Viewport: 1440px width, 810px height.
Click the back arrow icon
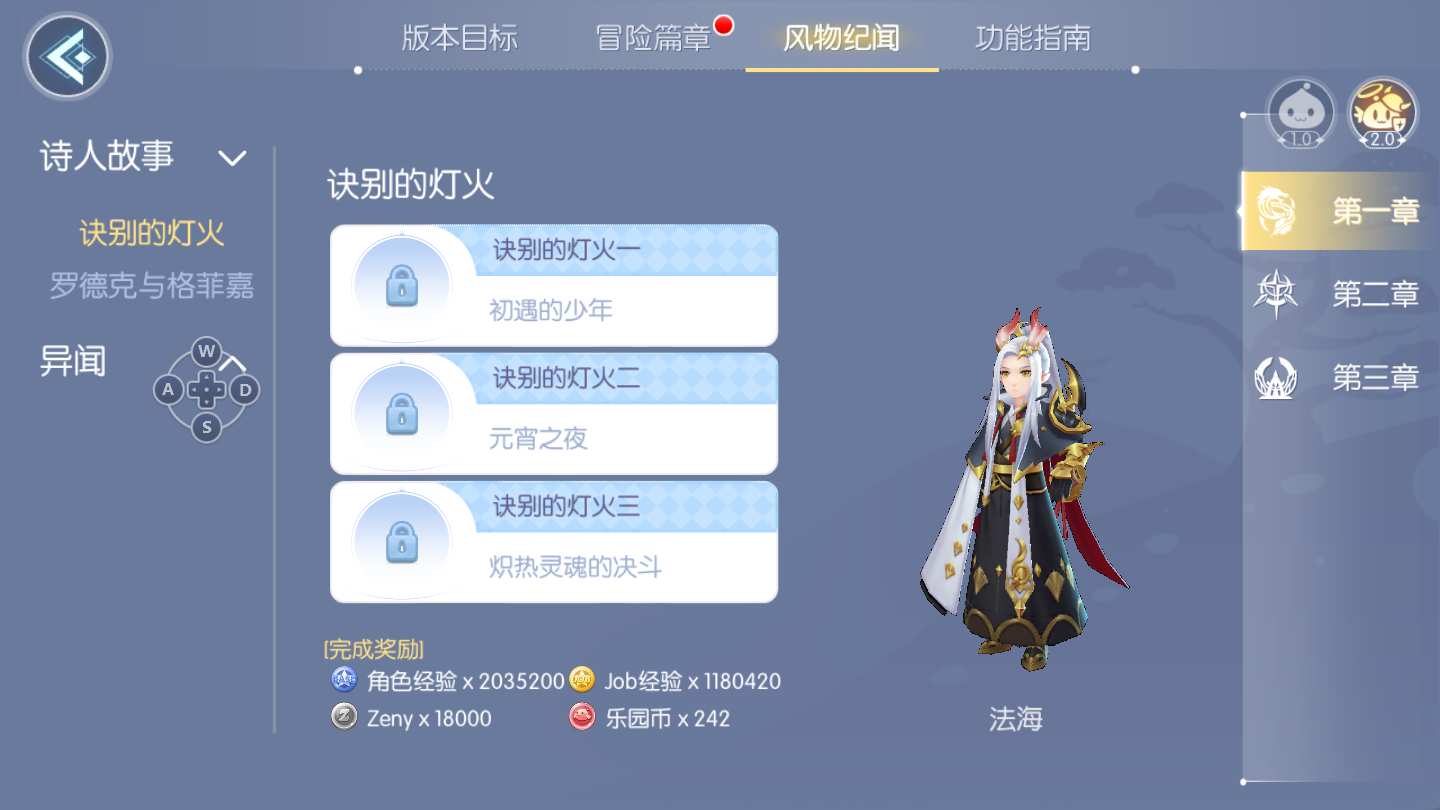coord(67,56)
